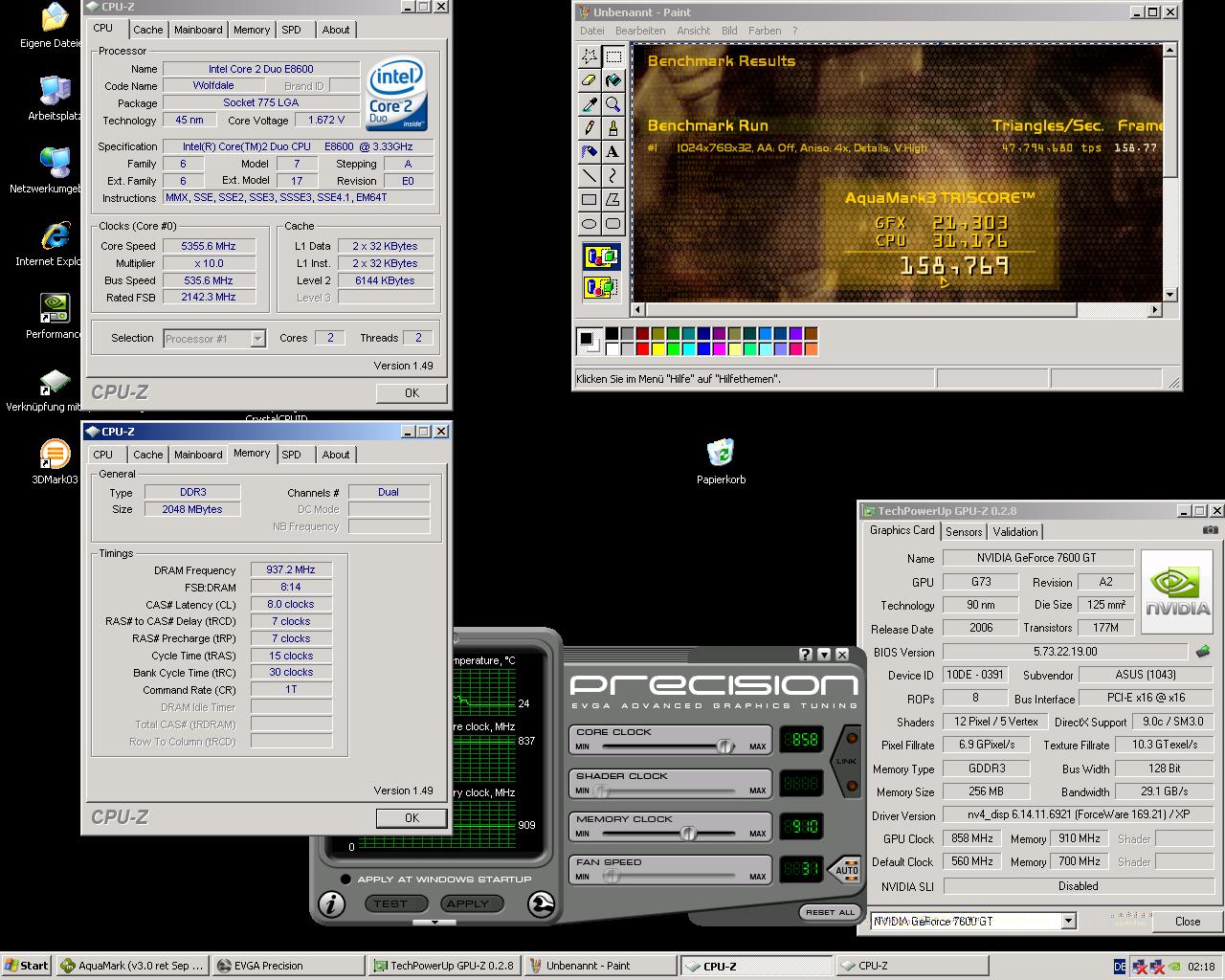The image size is (1225, 980).
Task: Click OK in the CPU-Z memory window
Action: pos(412,818)
